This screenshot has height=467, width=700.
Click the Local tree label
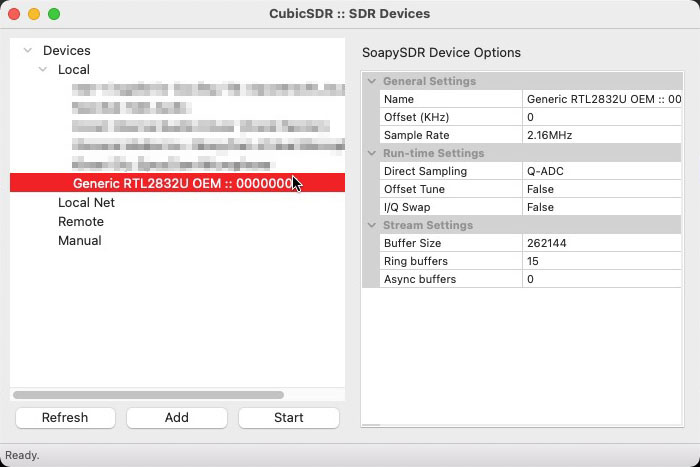pyautogui.click(x=74, y=70)
